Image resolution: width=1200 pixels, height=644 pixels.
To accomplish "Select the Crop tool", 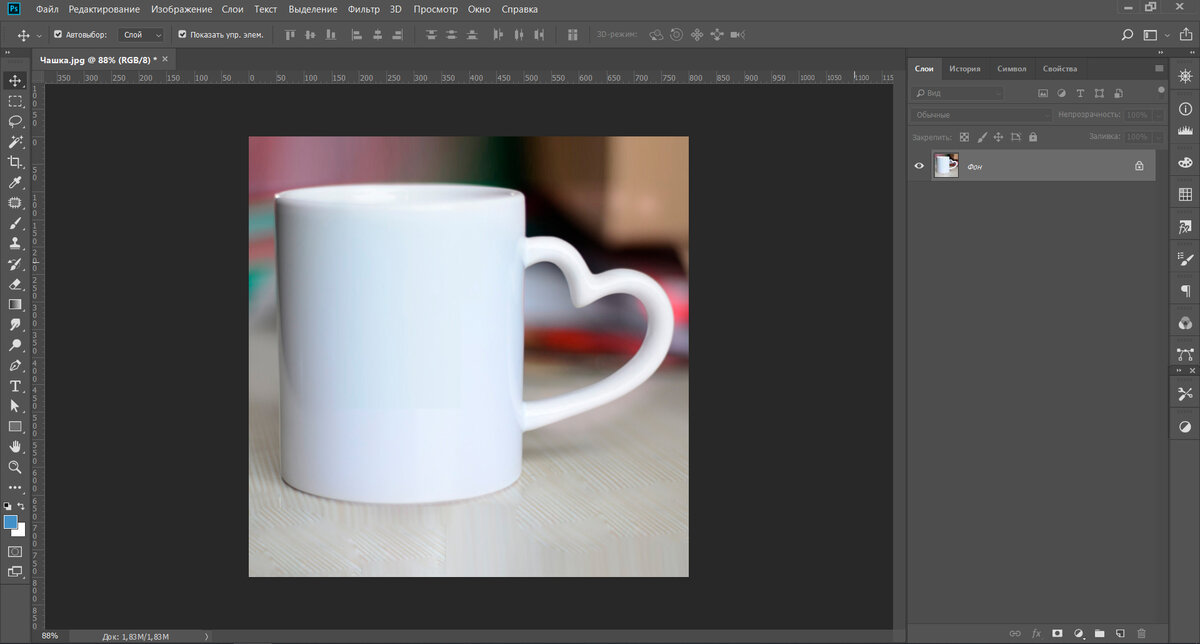I will point(15,162).
